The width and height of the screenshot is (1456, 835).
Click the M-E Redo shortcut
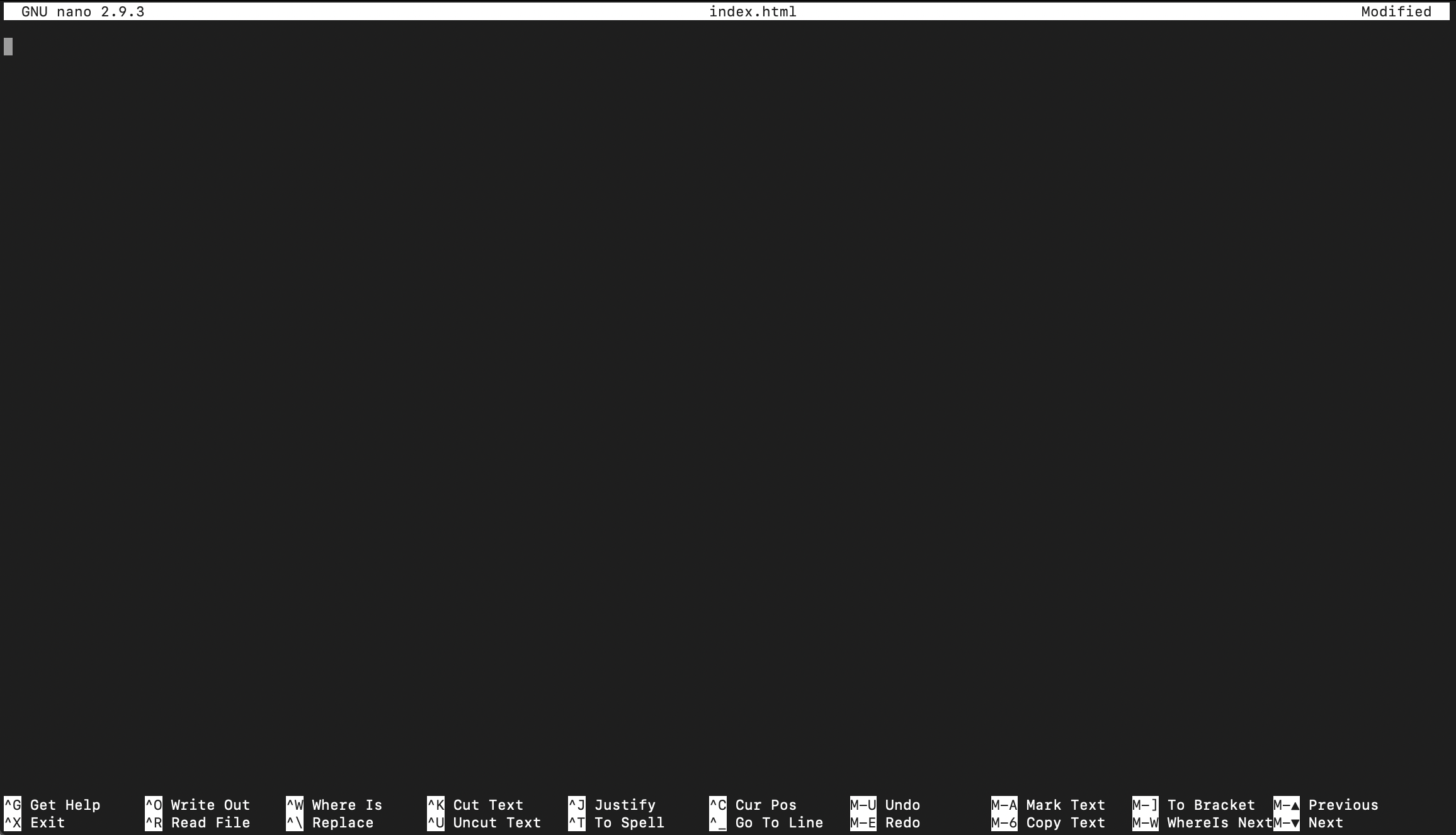[x=885, y=822]
